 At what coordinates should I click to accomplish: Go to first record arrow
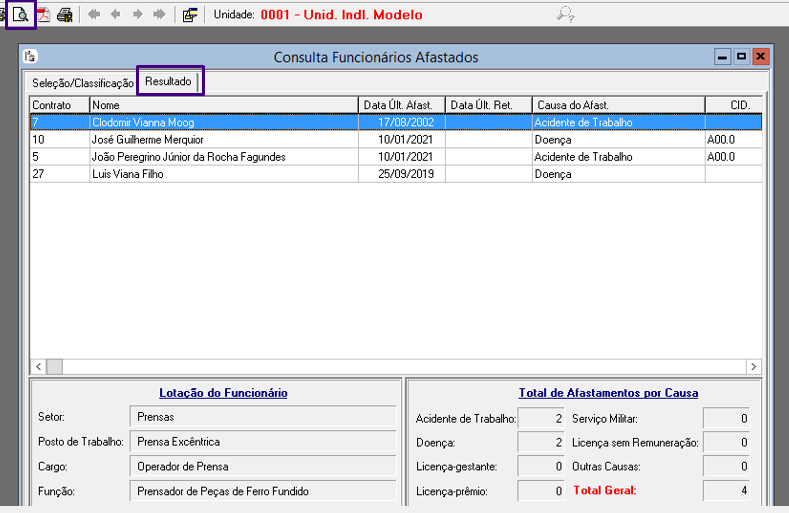pos(94,15)
